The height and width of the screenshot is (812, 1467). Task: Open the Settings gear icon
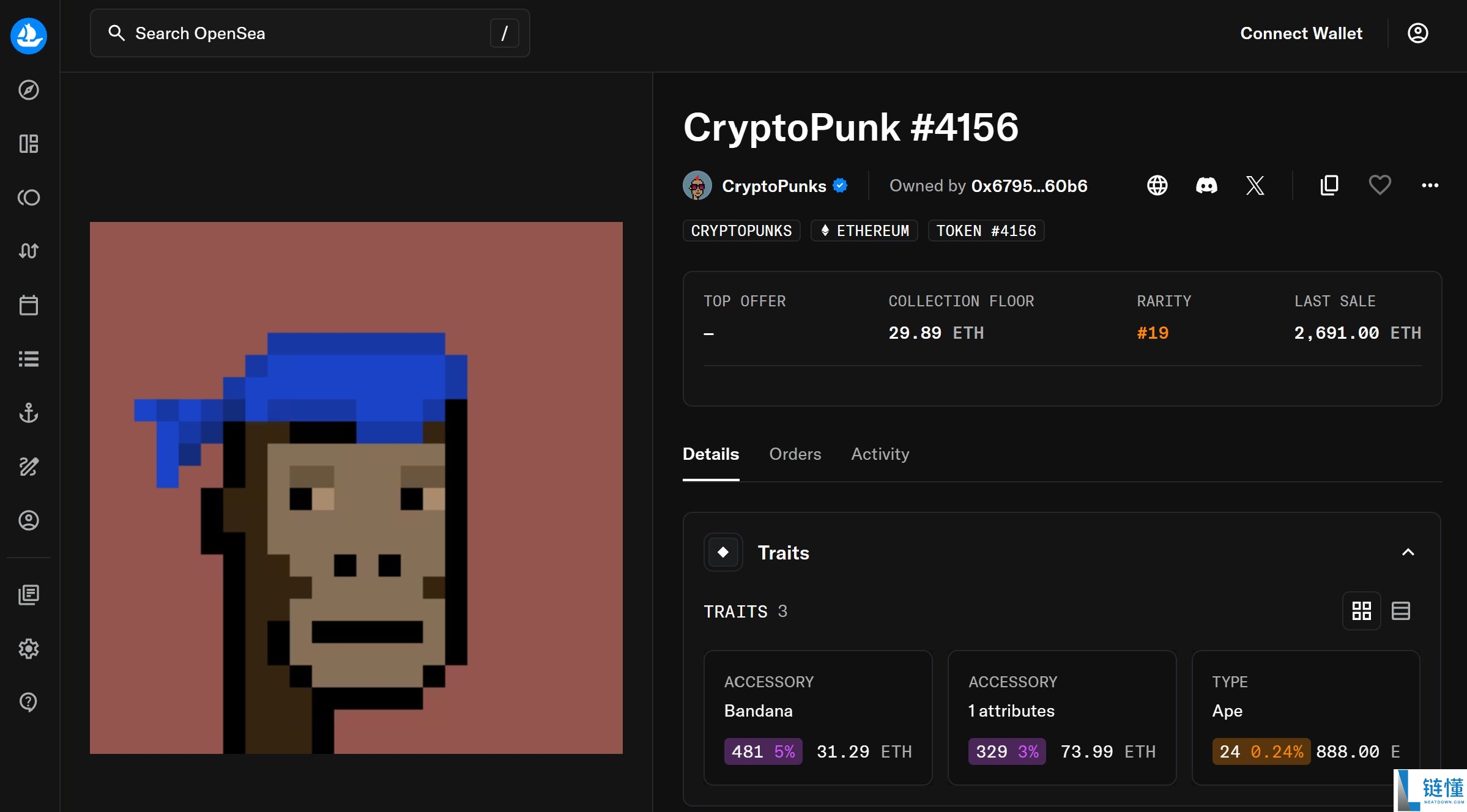[29, 648]
